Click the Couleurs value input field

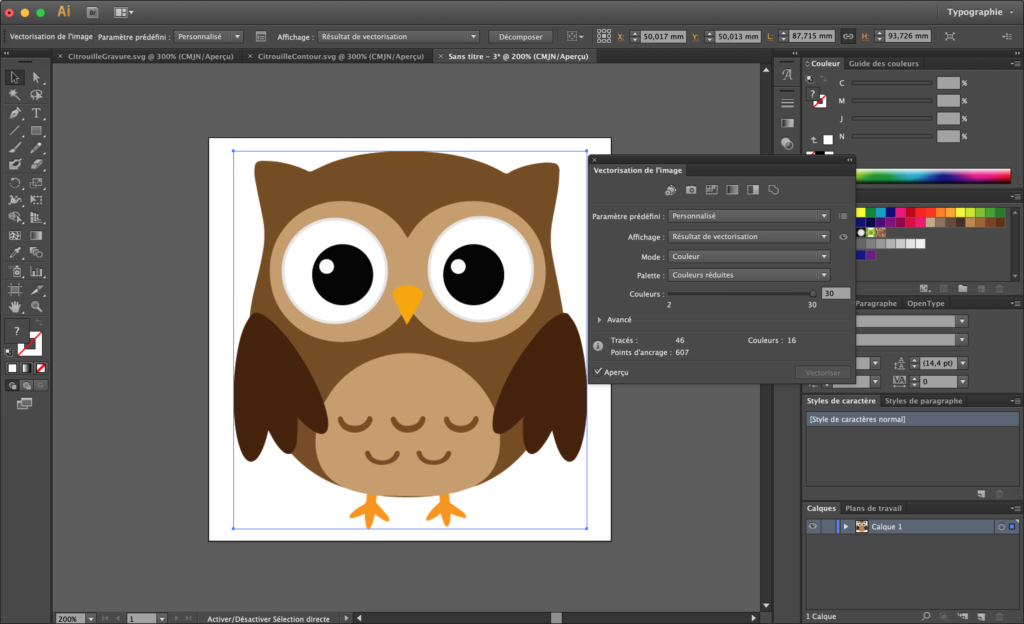[835, 294]
